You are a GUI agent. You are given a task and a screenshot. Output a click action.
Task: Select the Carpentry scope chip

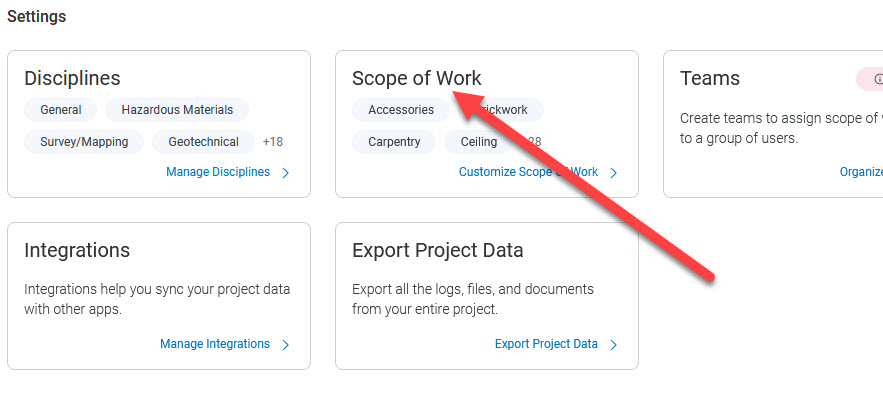[x=394, y=142]
